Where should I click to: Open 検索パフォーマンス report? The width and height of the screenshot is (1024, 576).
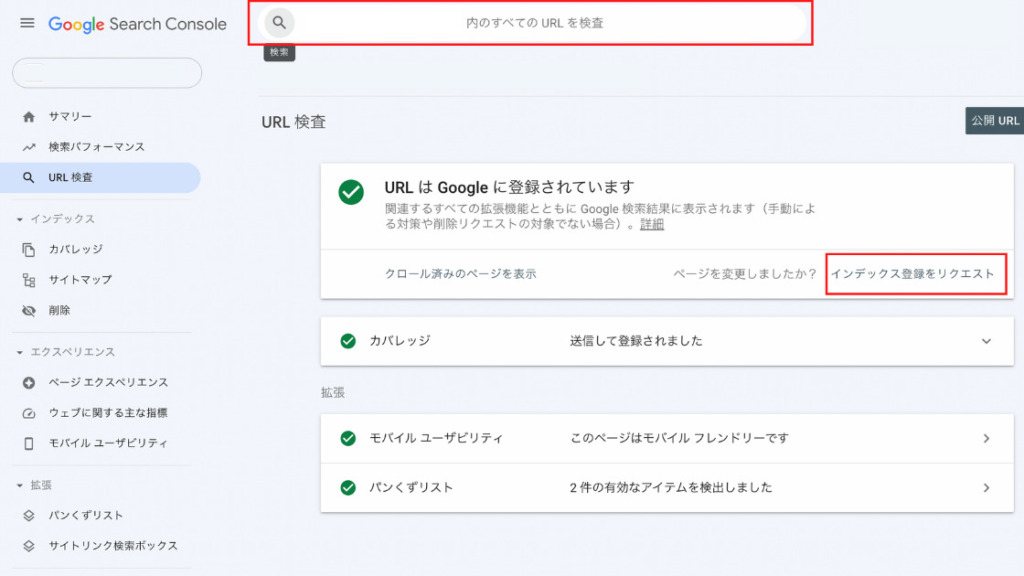(x=97, y=147)
